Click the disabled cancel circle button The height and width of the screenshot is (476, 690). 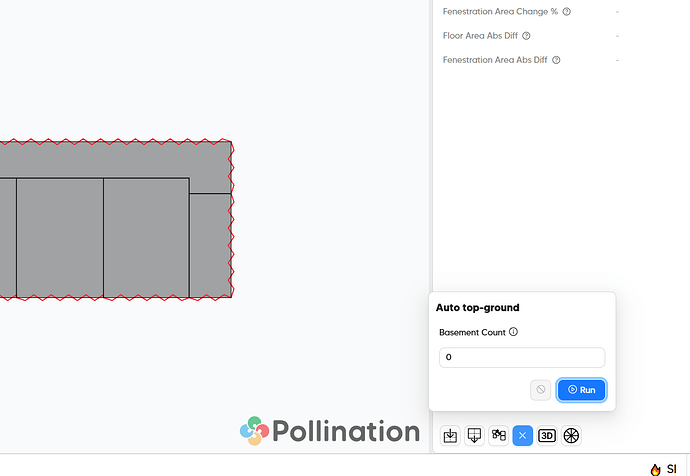(x=540, y=390)
